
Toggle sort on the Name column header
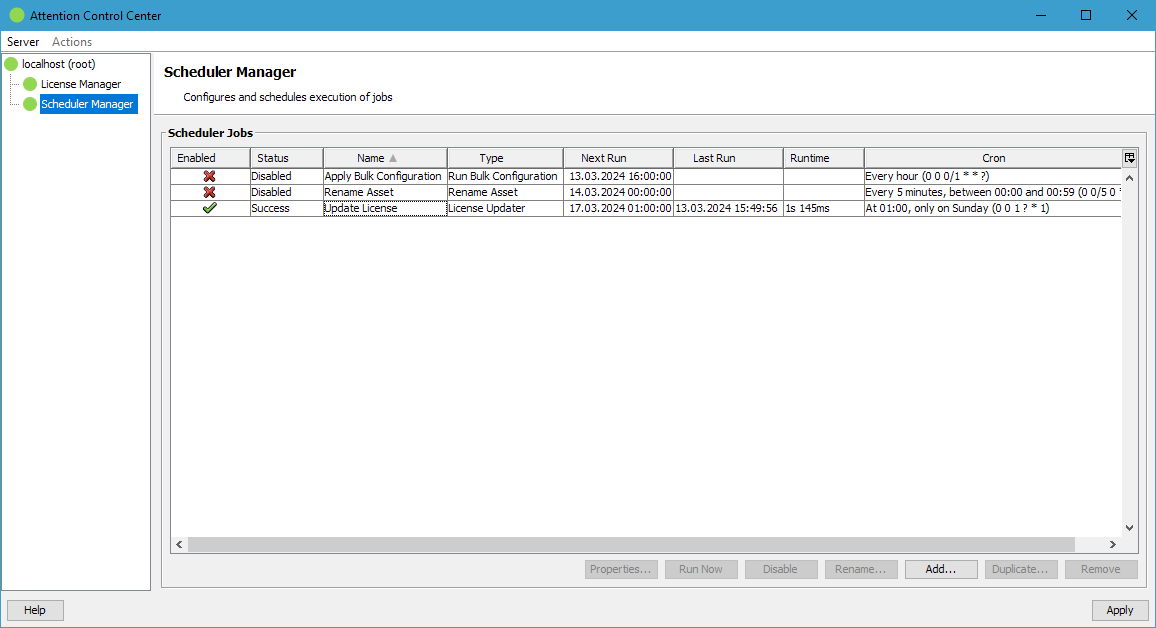click(x=385, y=158)
